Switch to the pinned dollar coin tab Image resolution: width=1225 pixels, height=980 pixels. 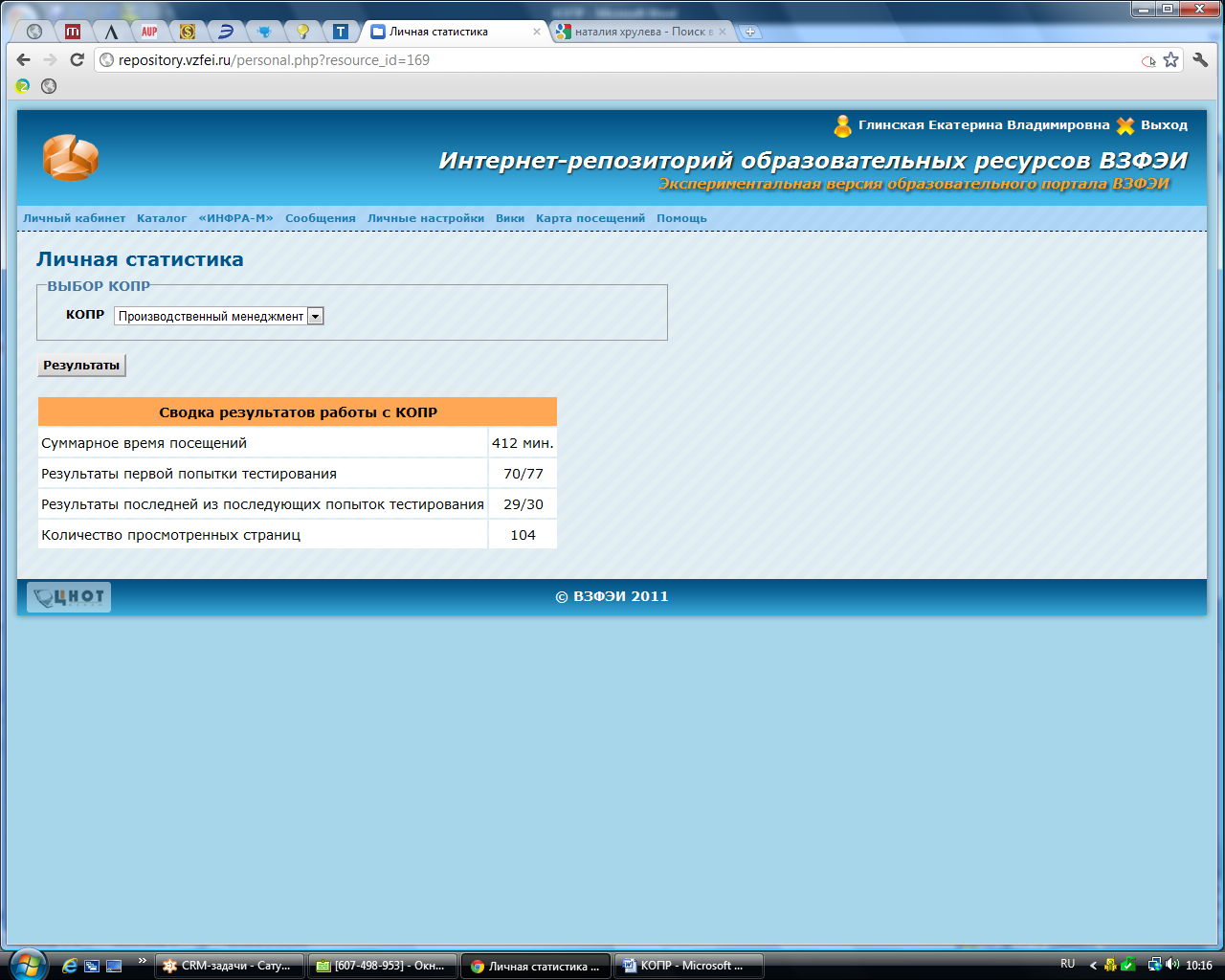(188, 32)
